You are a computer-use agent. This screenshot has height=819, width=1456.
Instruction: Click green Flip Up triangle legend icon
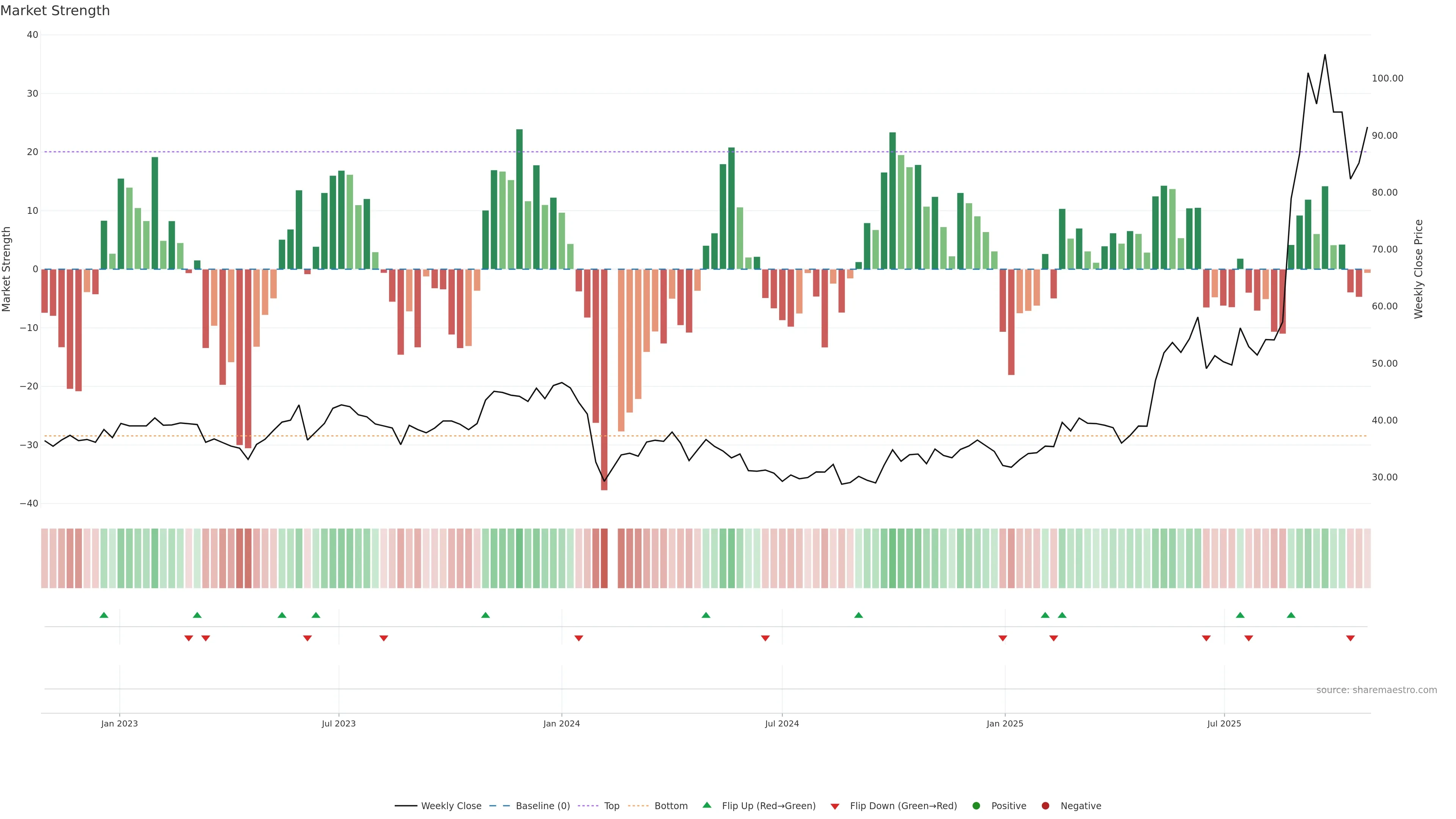(x=706, y=805)
